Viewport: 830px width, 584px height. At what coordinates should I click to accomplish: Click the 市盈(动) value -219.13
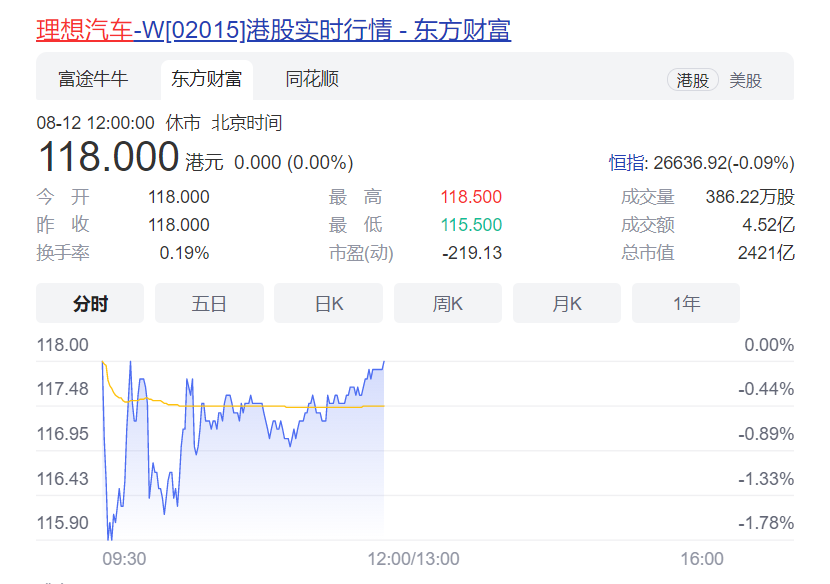472,253
